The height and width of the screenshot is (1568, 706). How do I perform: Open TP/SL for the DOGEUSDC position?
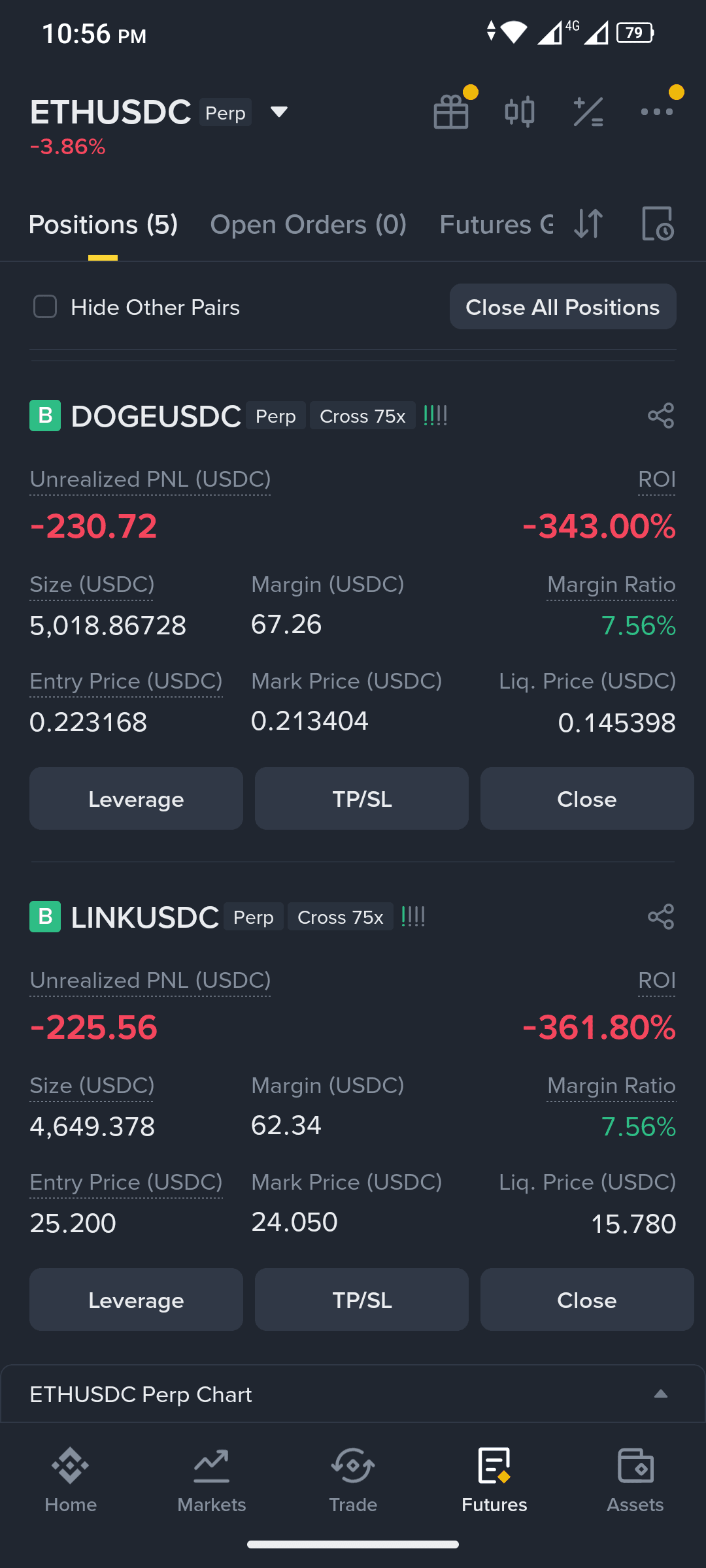click(x=361, y=798)
